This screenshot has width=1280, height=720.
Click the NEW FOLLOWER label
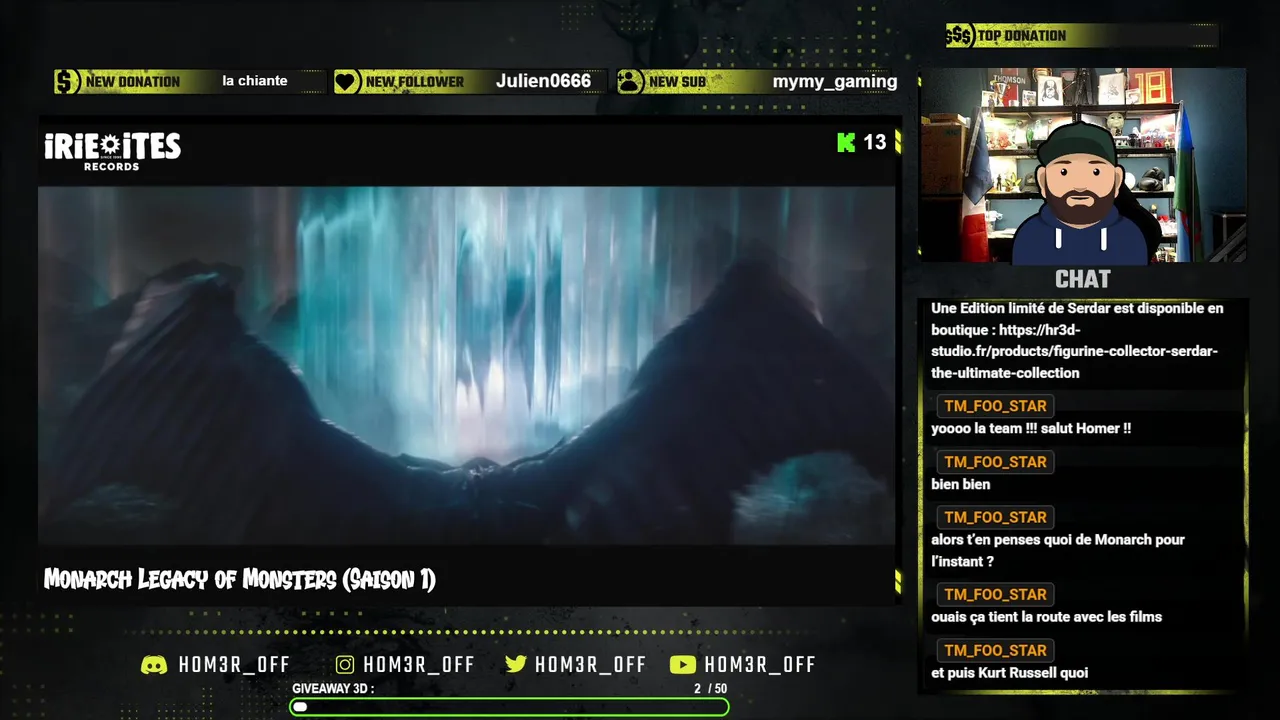coord(414,82)
